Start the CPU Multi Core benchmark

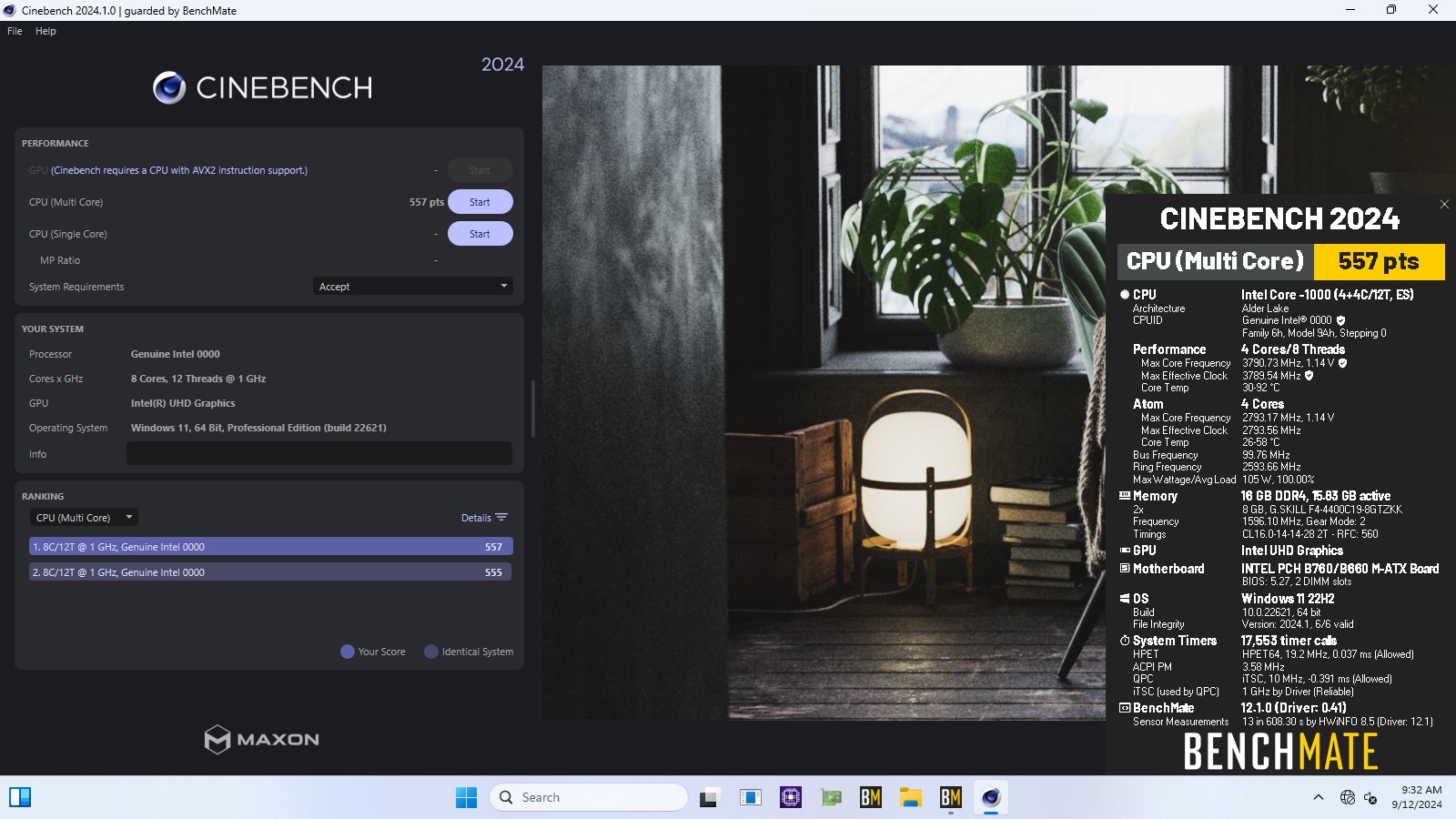(x=480, y=202)
